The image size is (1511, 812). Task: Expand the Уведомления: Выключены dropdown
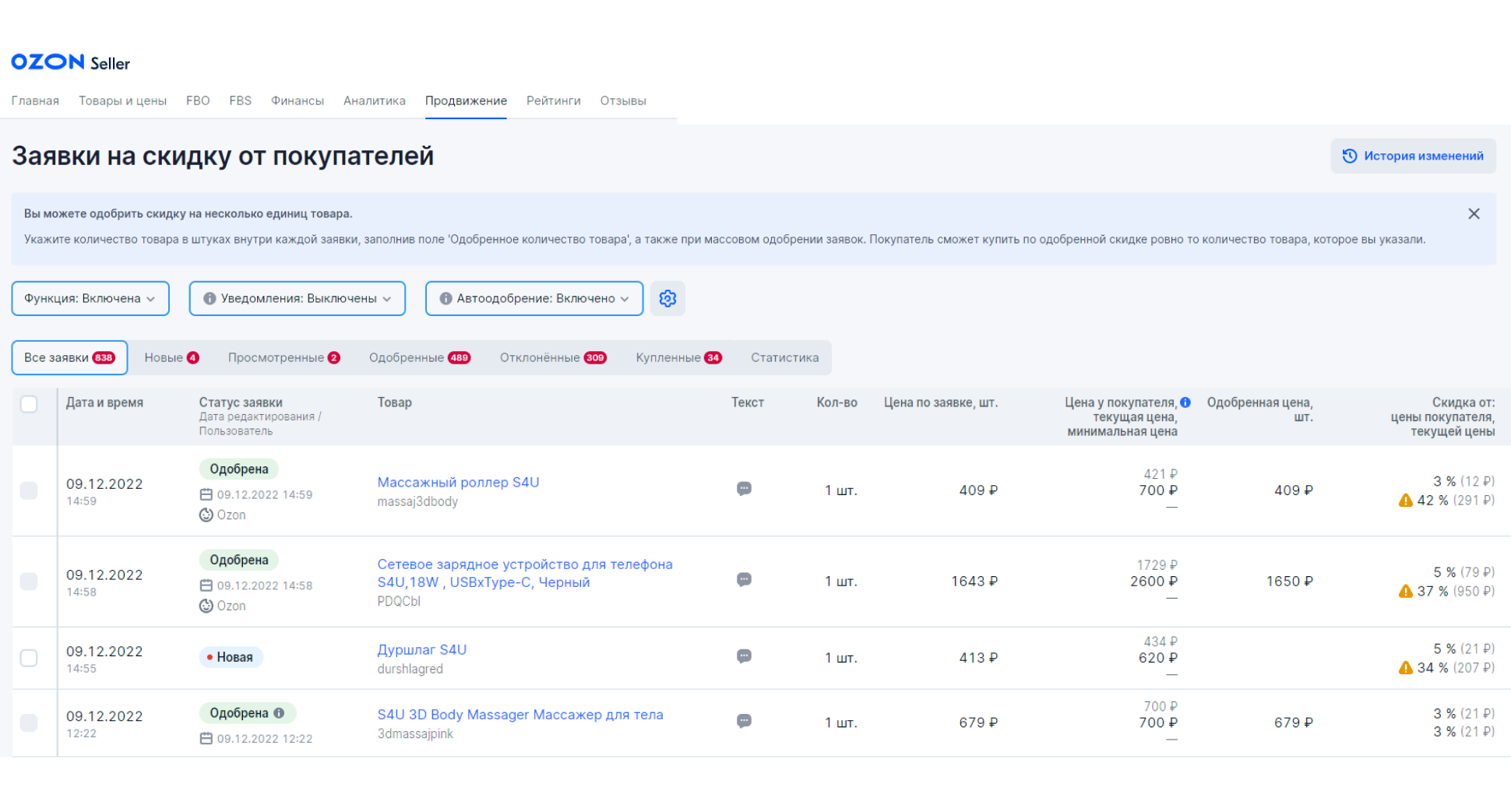pos(298,298)
